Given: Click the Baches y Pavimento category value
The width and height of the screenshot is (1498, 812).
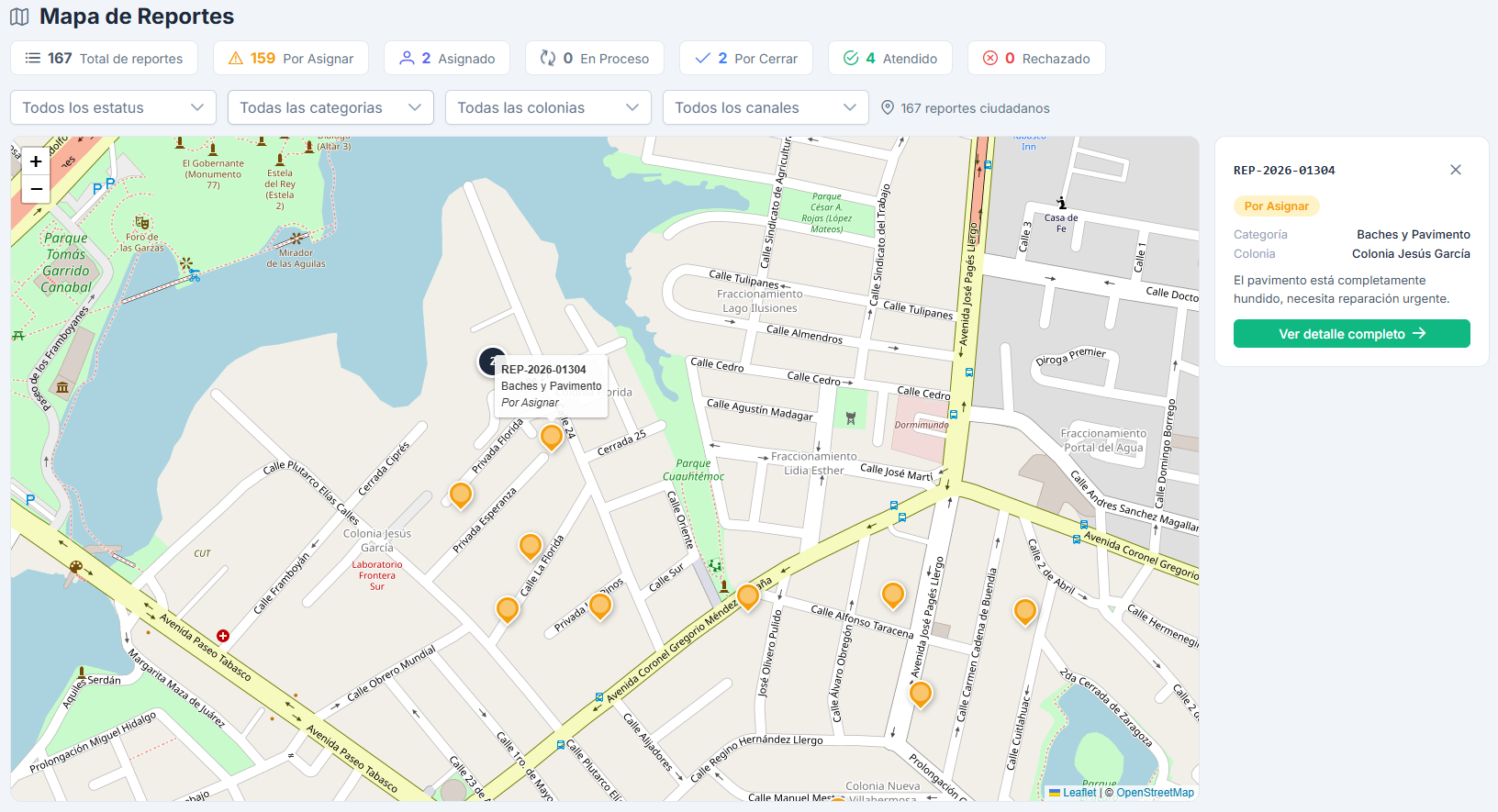Looking at the screenshot, I should 1414,234.
